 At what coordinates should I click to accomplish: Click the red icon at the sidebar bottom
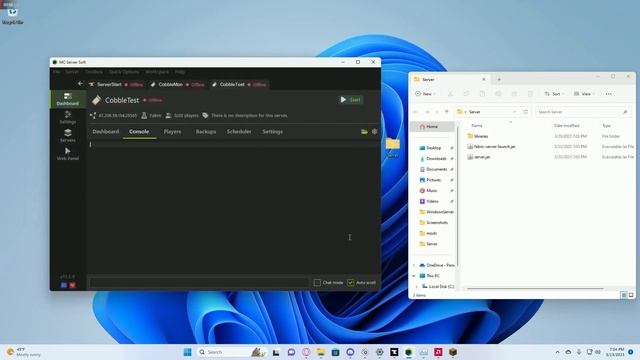coord(72,285)
